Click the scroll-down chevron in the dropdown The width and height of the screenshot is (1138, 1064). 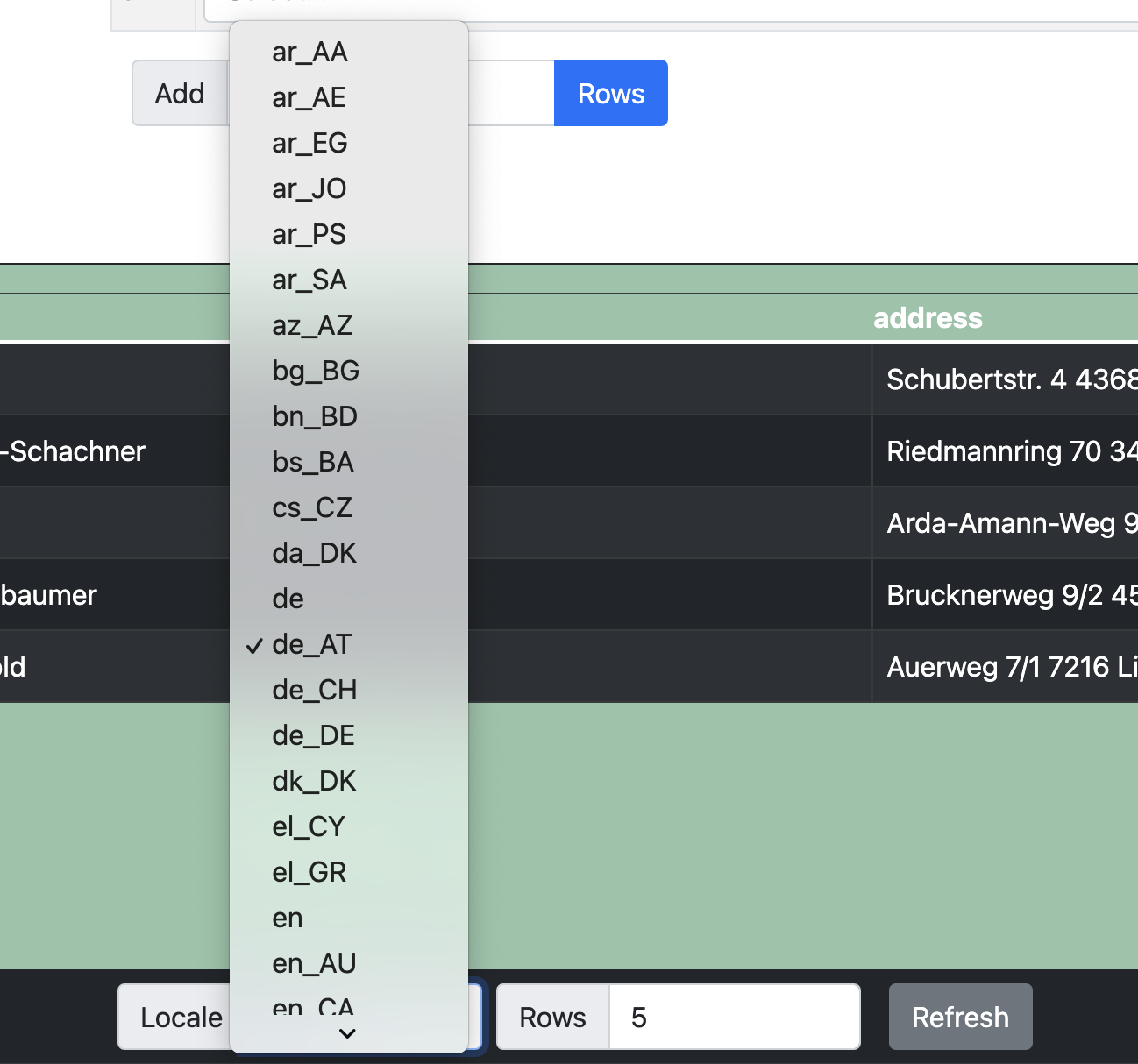pyautogui.click(x=347, y=1033)
